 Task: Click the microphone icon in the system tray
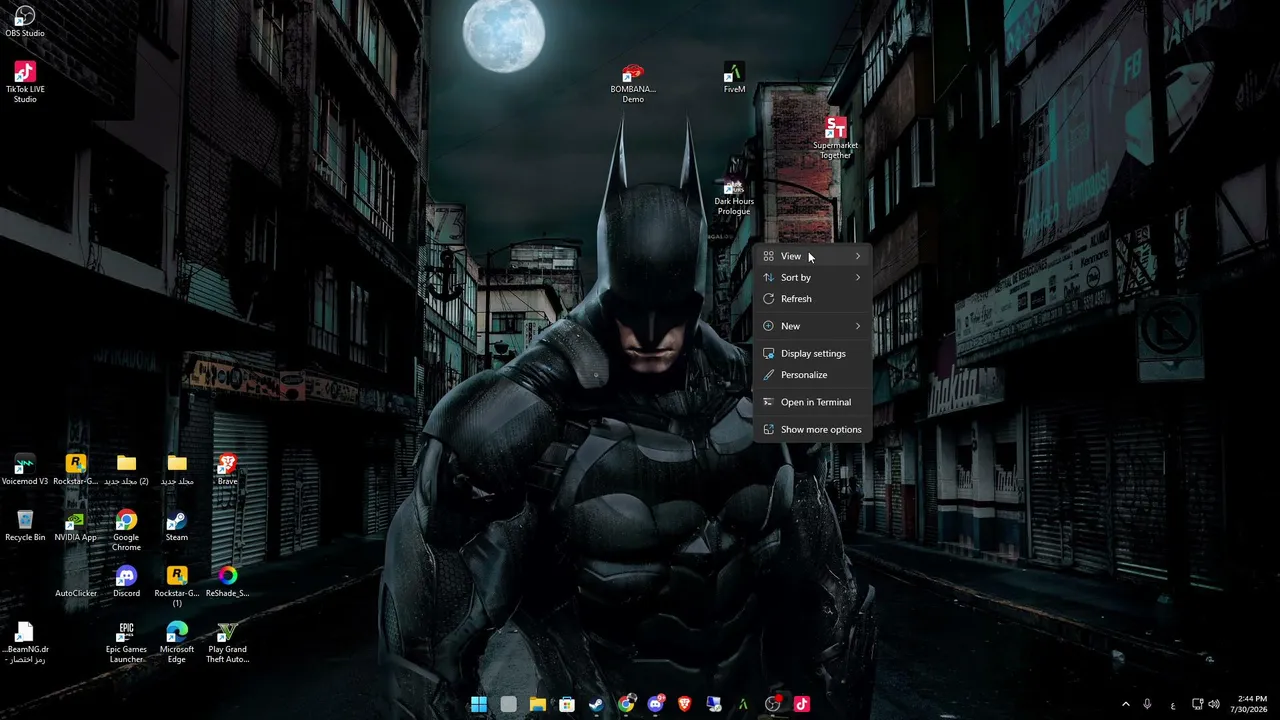[1148, 704]
